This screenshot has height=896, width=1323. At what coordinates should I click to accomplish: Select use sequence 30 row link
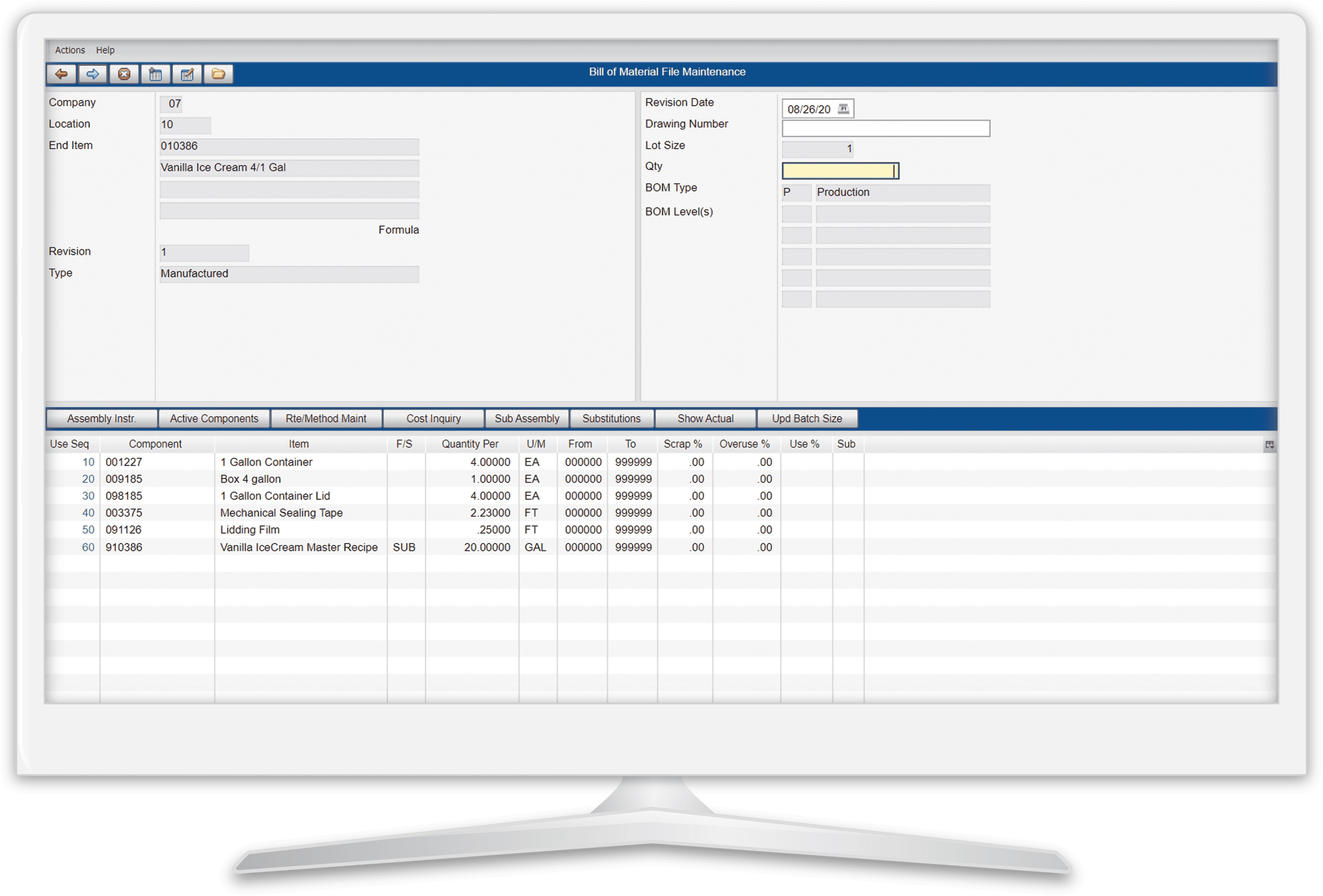click(88, 497)
